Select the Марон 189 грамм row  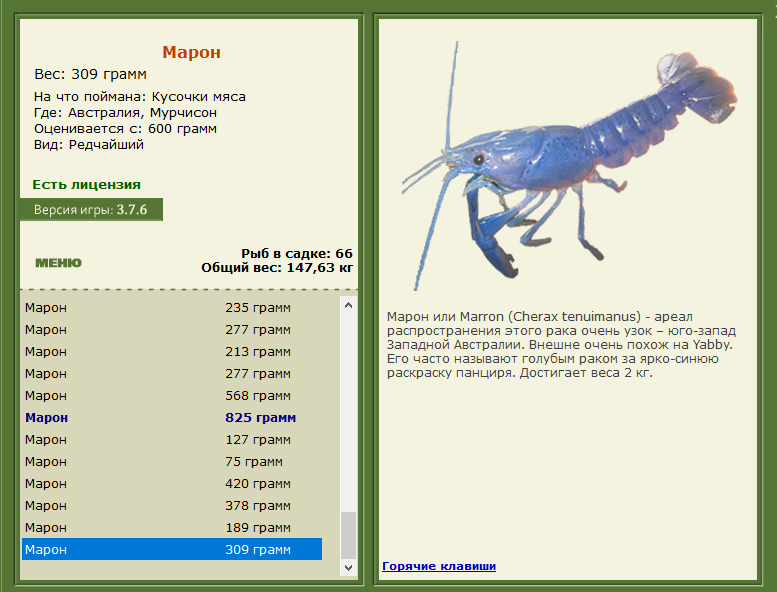[x=172, y=528]
